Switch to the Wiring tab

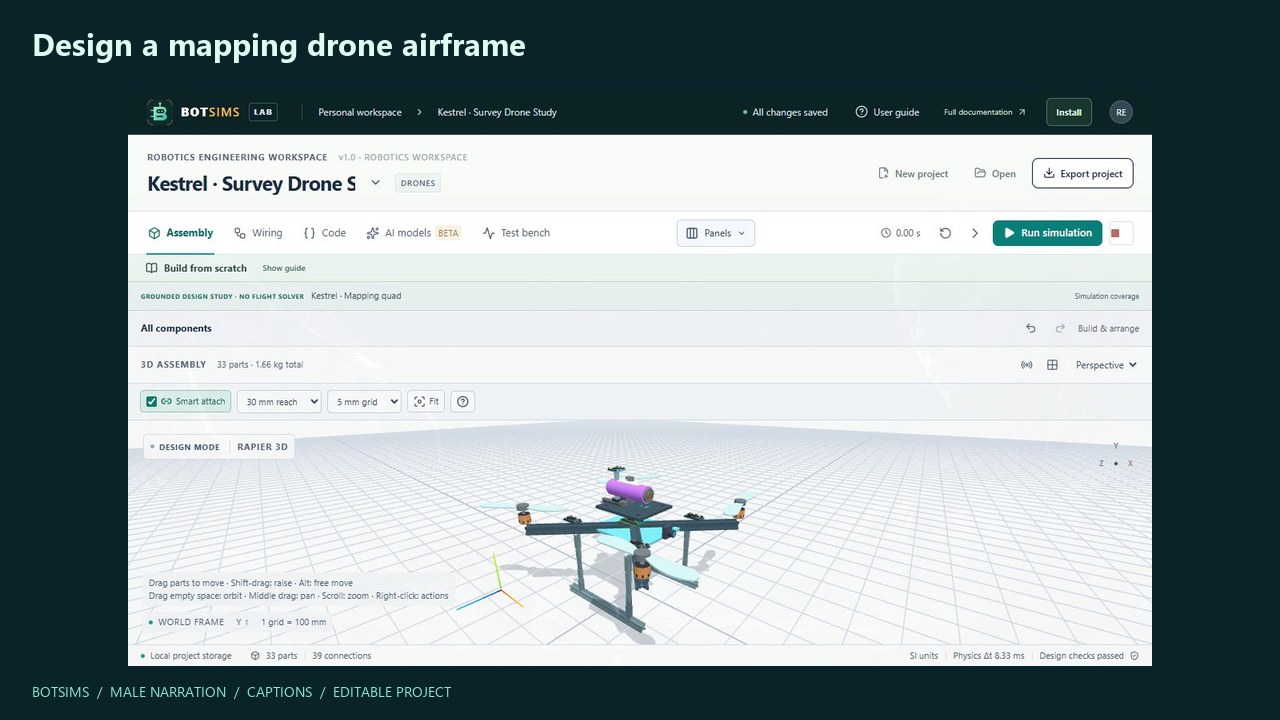point(258,233)
